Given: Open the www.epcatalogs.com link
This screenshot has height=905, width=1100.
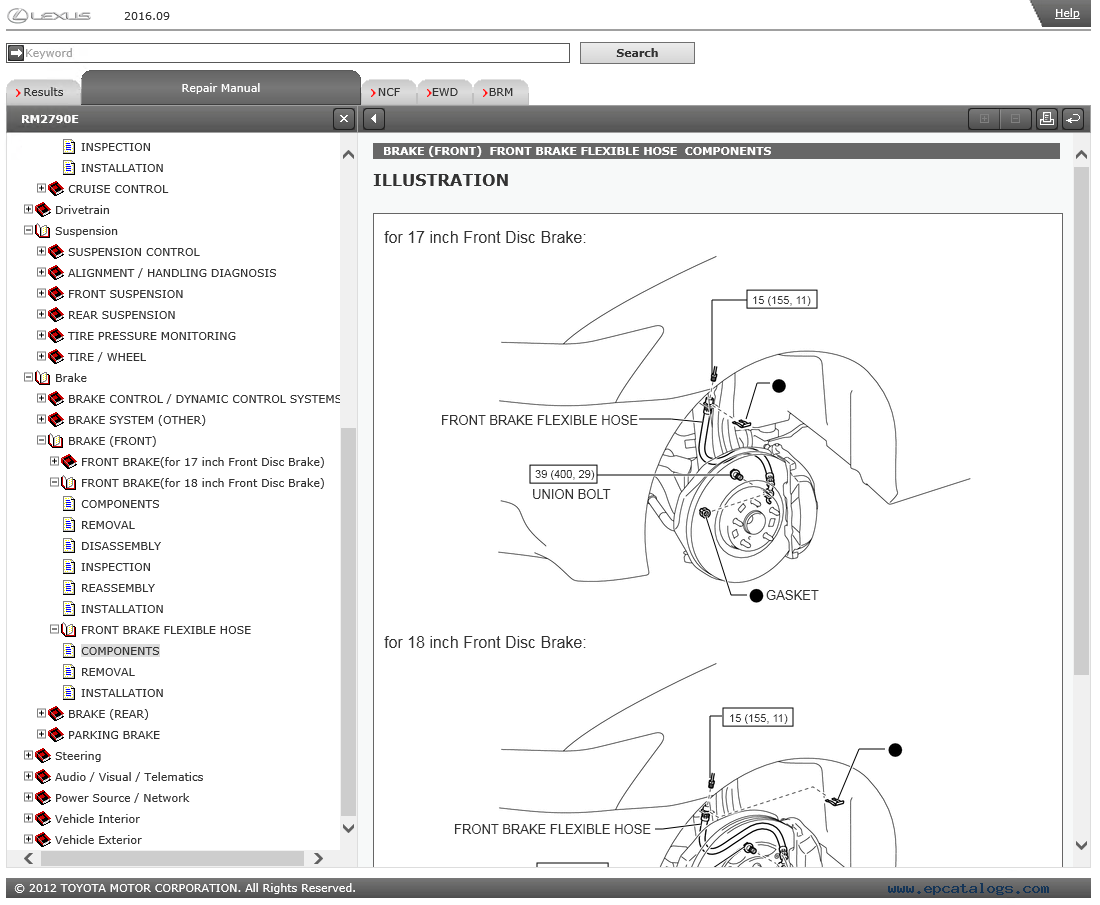Looking at the screenshot, I should (x=968, y=889).
